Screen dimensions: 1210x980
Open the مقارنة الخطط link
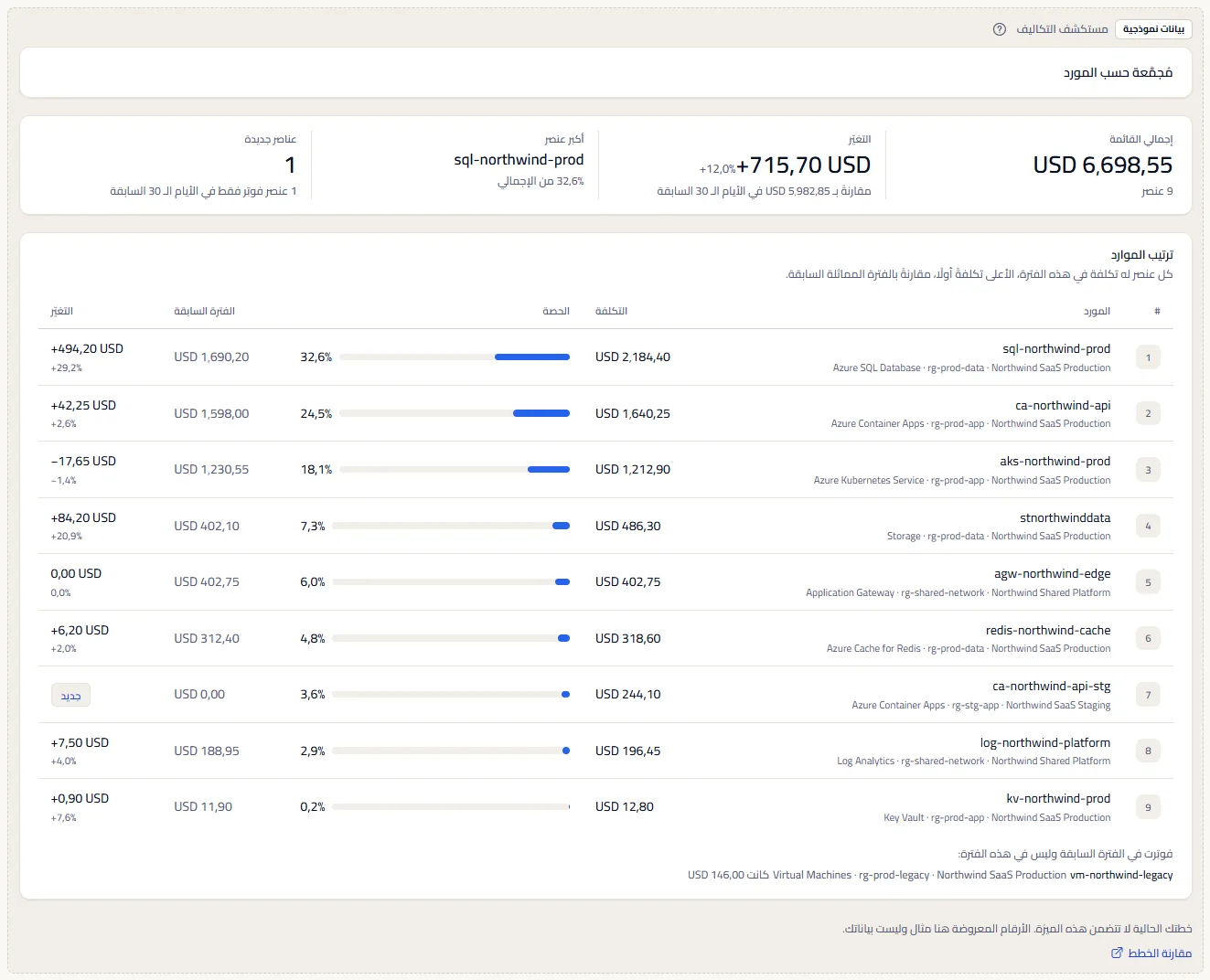1160,953
